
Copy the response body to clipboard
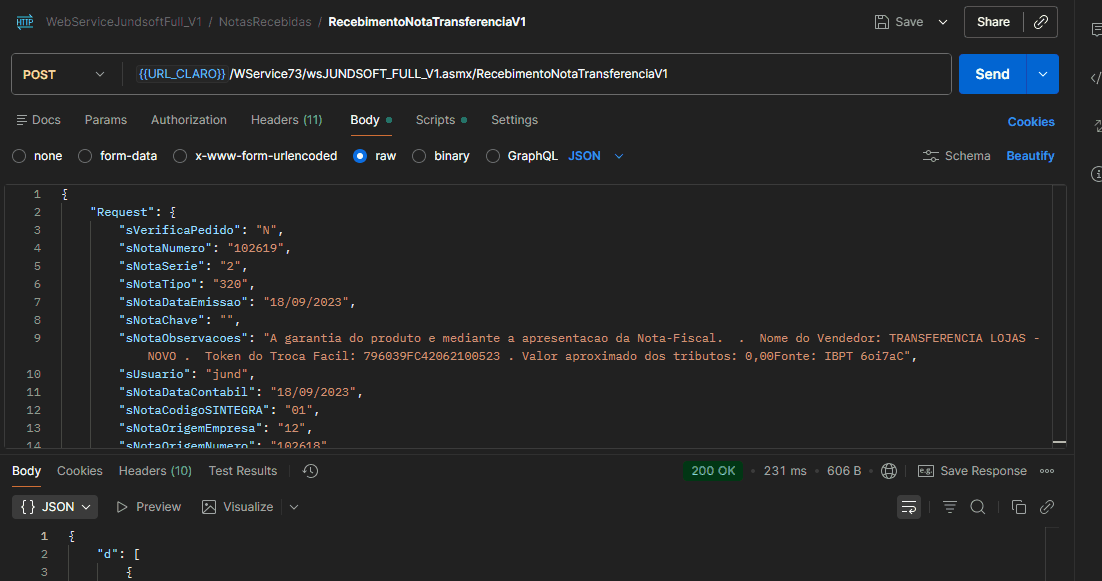[x=1019, y=507]
